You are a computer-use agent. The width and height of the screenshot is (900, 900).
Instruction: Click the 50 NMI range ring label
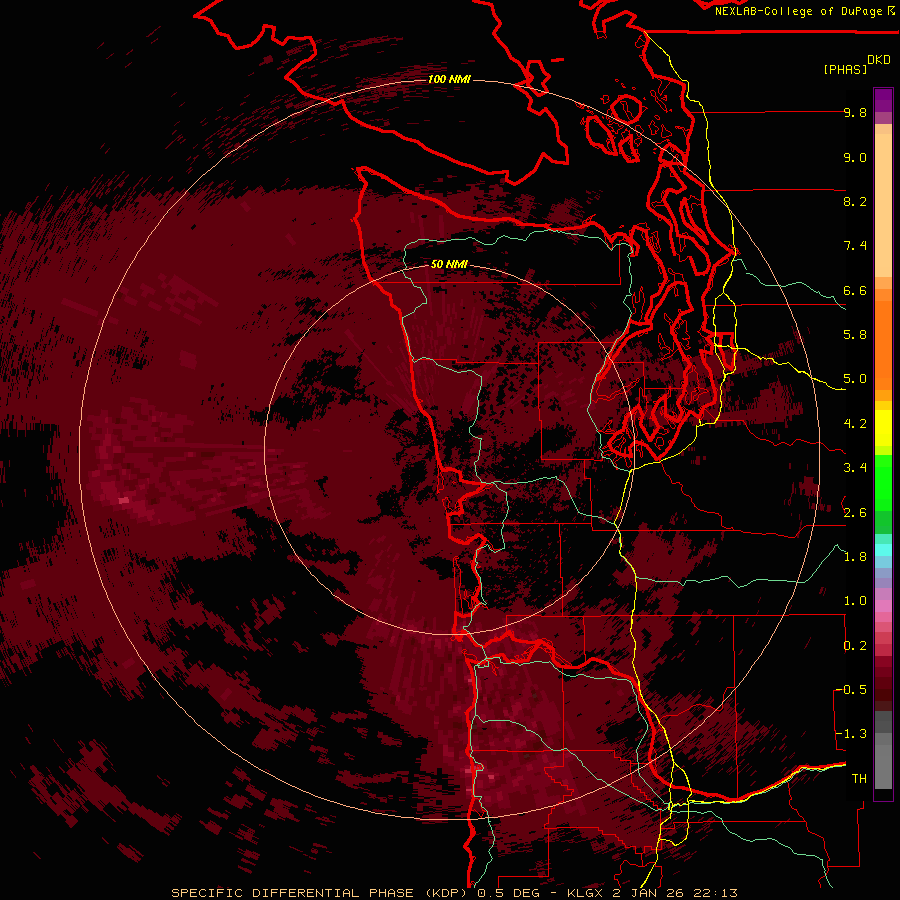pyautogui.click(x=449, y=264)
